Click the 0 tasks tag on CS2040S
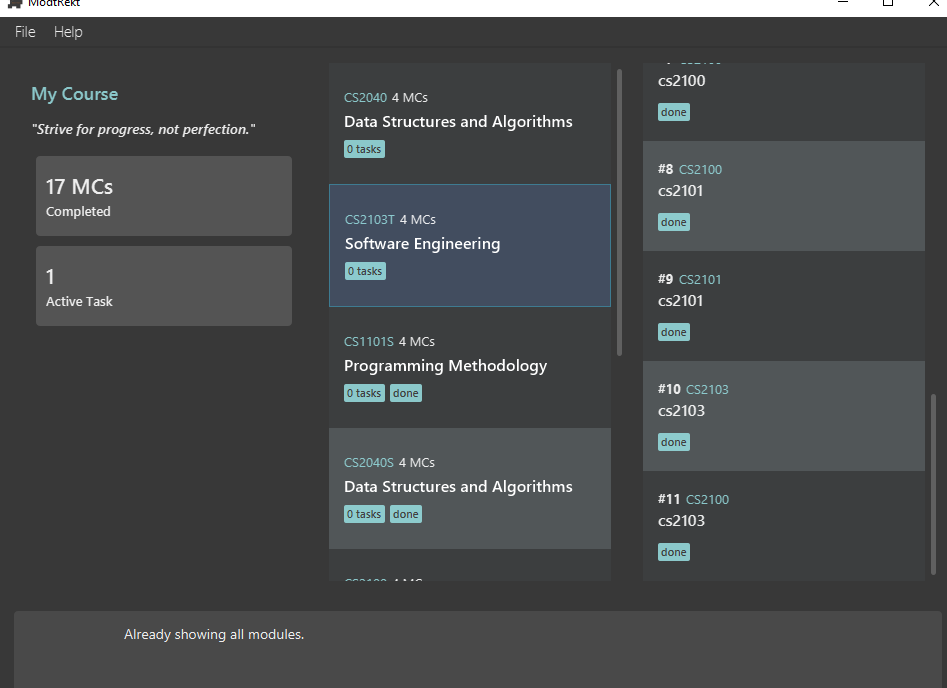Viewport: 947px width, 688px height. (x=364, y=514)
